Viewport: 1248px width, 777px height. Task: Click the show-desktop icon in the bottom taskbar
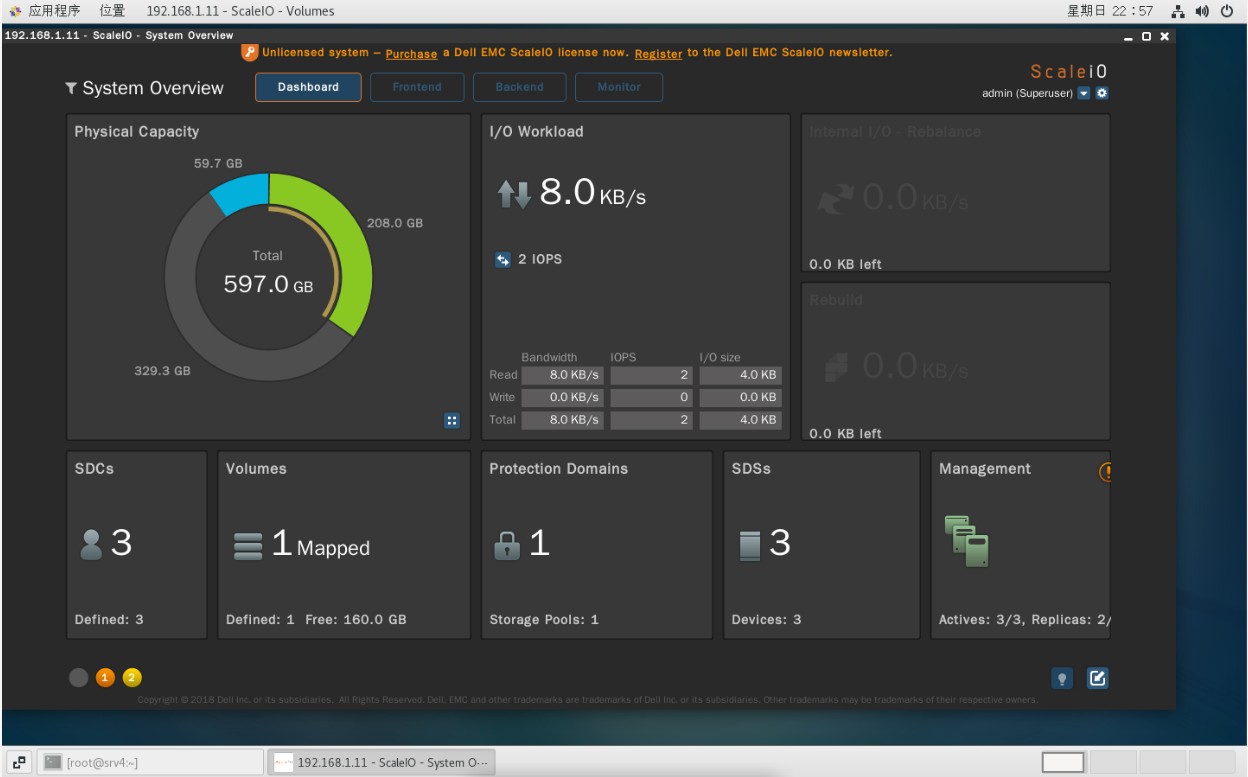coord(20,762)
